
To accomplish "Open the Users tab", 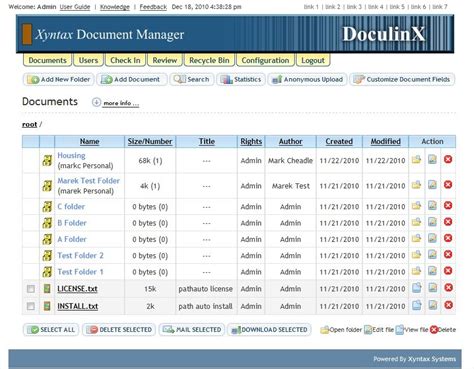I will 88,60.
